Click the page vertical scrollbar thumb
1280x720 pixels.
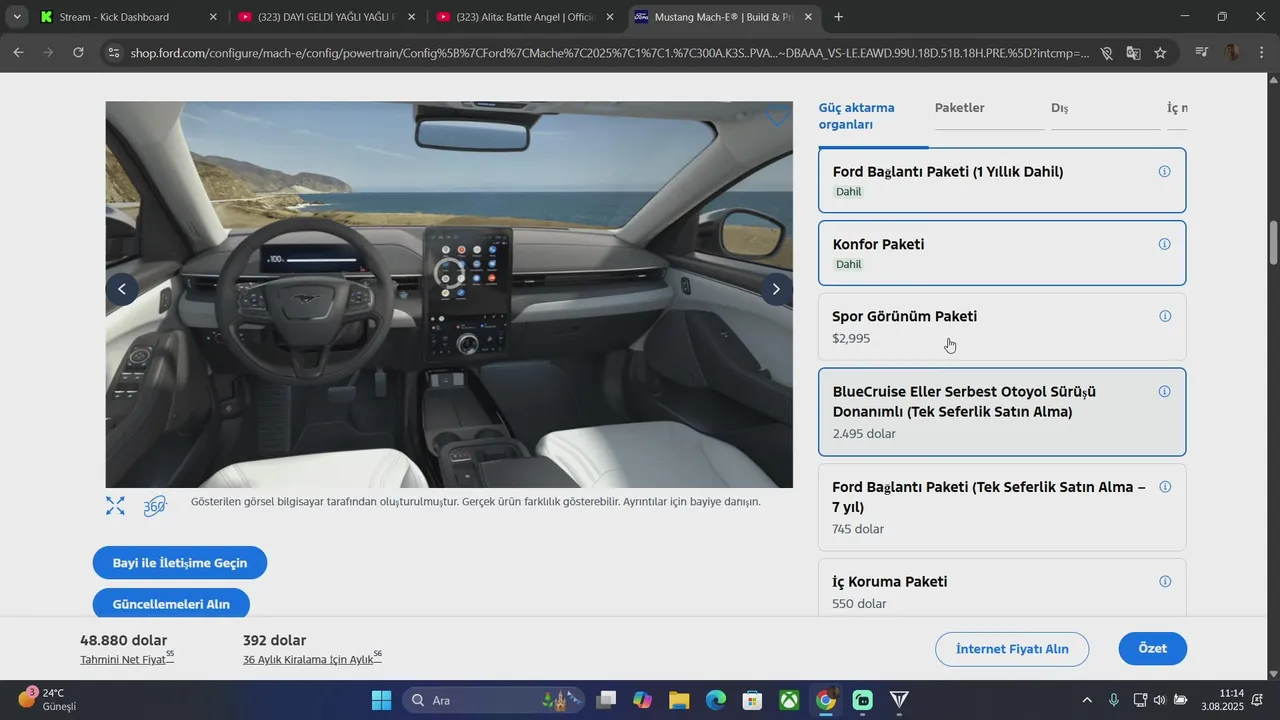(x=1273, y=243)
